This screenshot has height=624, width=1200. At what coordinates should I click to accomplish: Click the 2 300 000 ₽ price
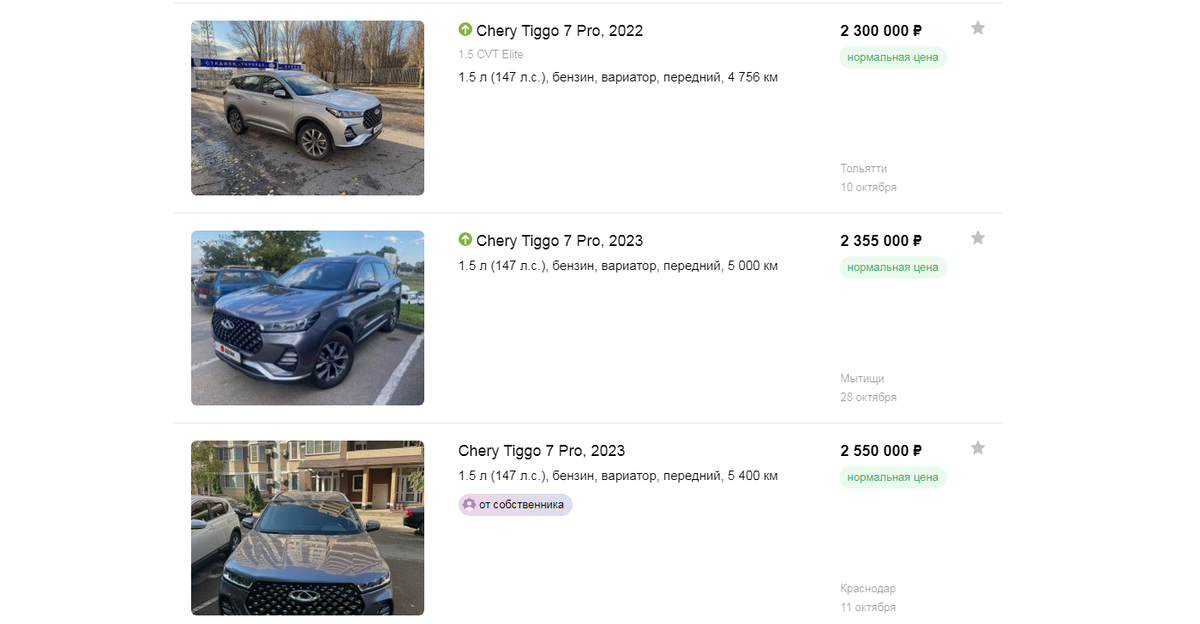tap(880, 31)
